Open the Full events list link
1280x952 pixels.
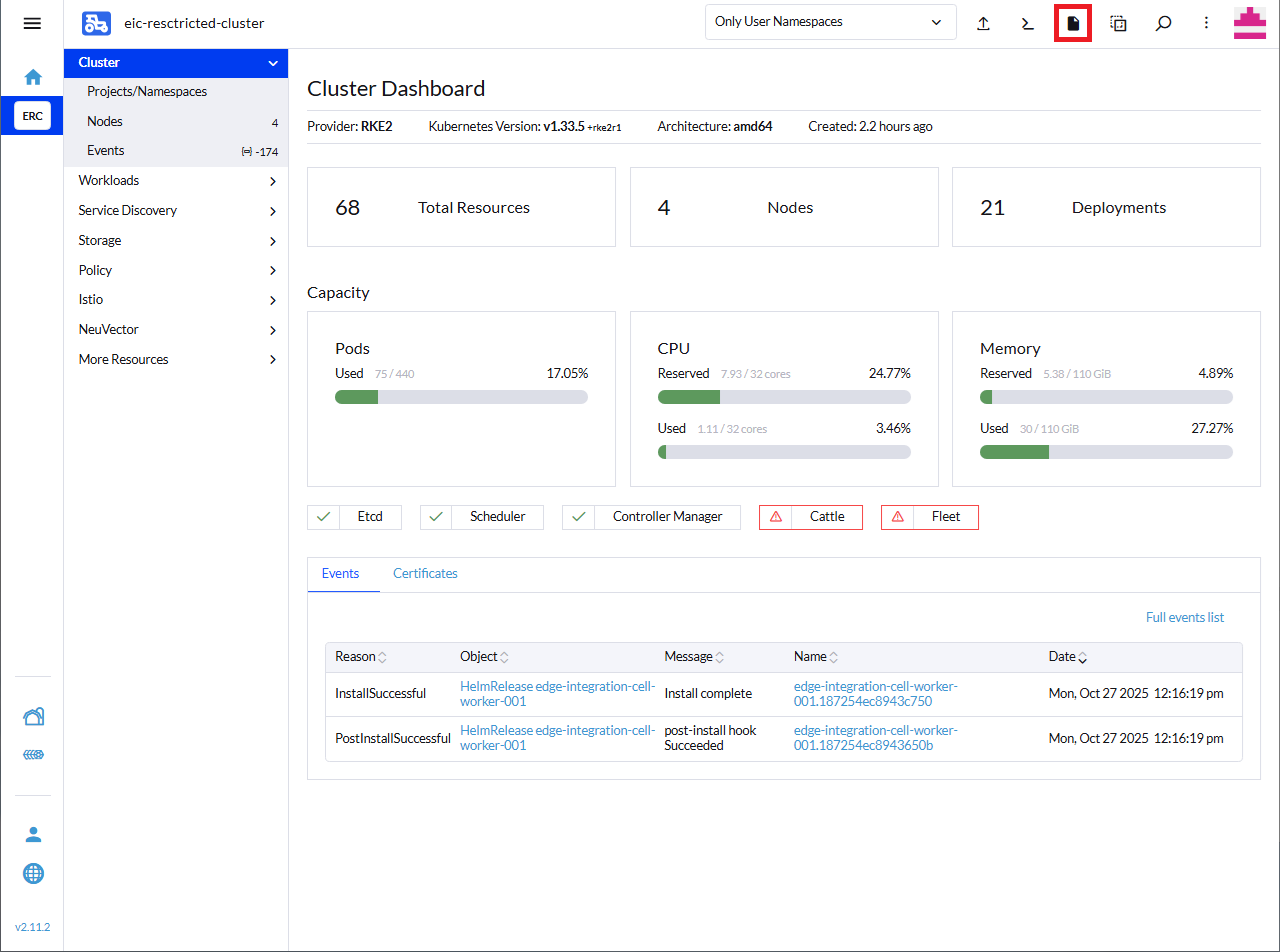coord(1184,617)
